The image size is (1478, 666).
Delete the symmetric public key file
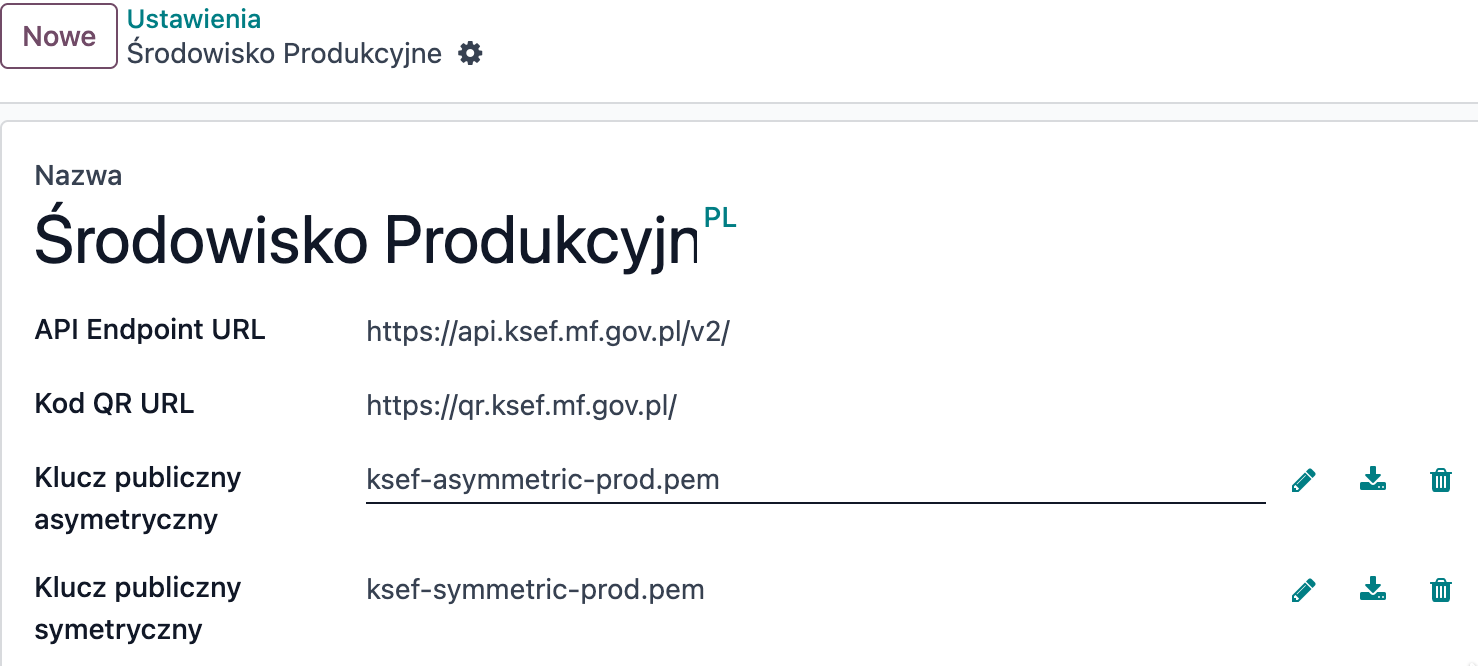(x=1441, y=591)
